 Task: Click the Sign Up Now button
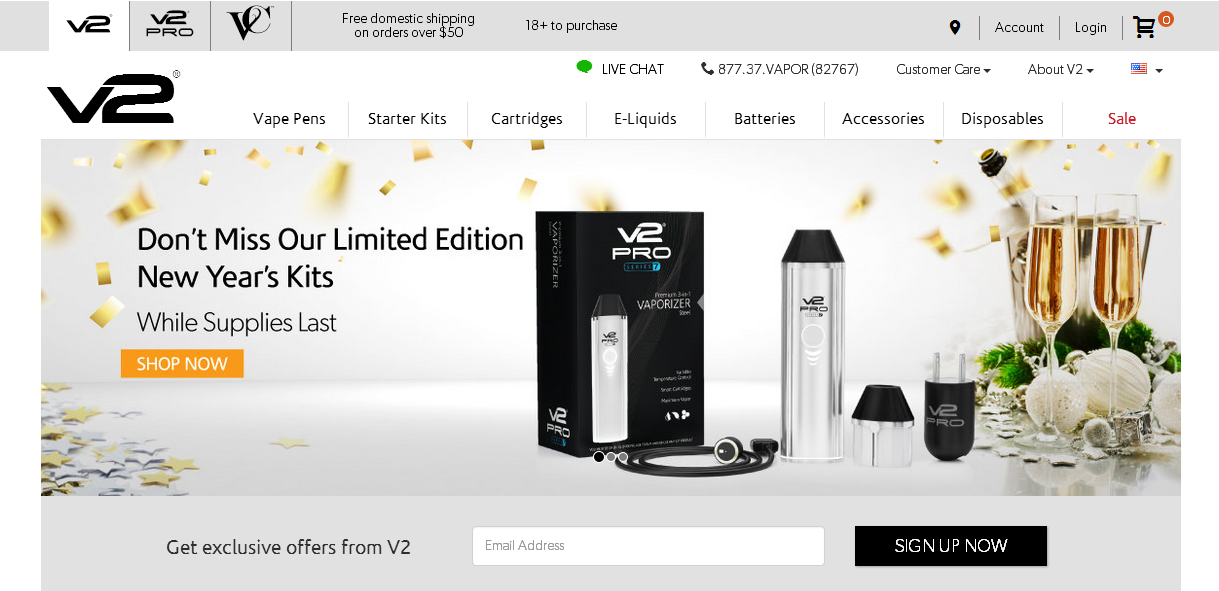pos(951,546)
